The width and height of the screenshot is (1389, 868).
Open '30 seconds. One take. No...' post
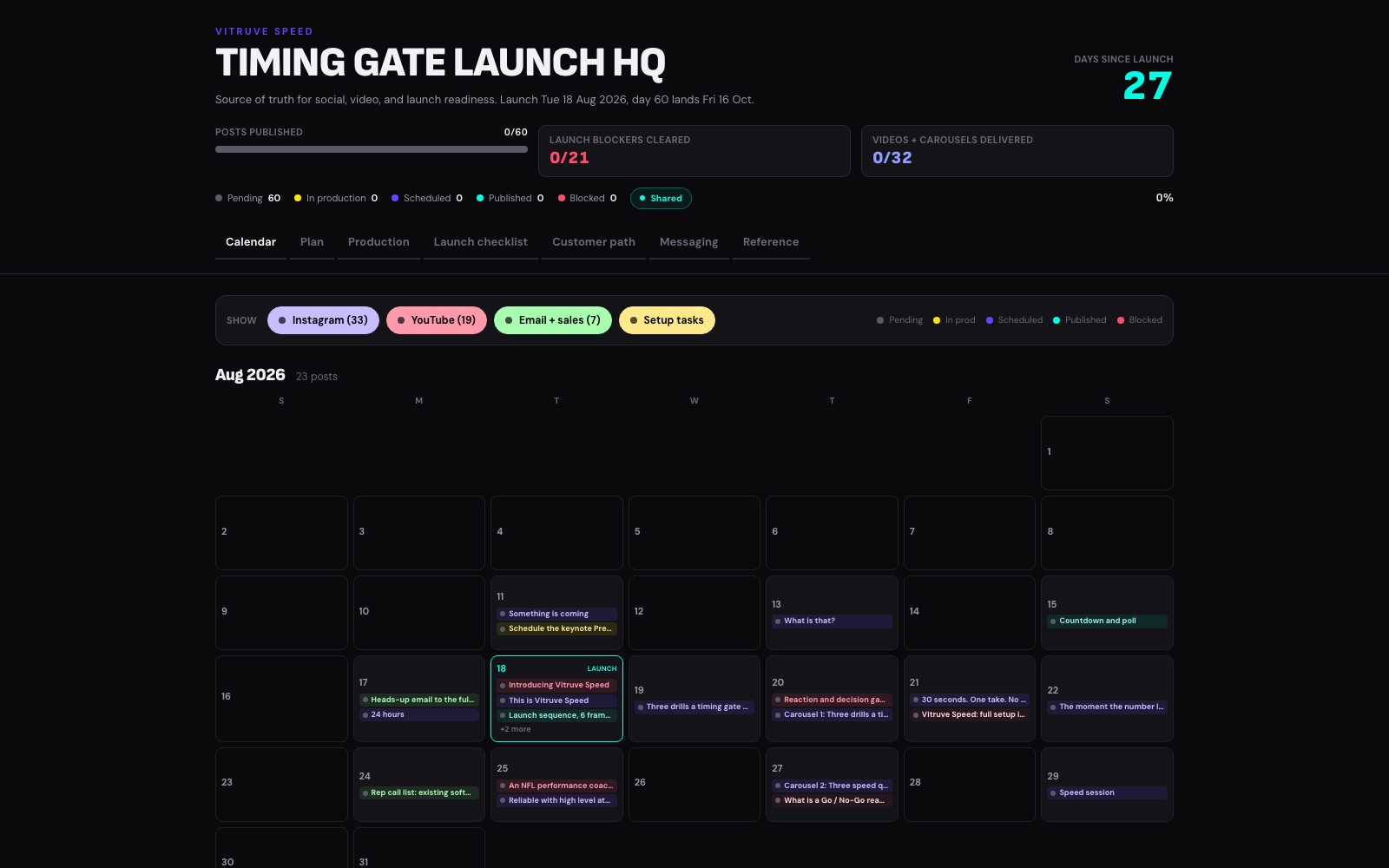[x=969, y=700]
